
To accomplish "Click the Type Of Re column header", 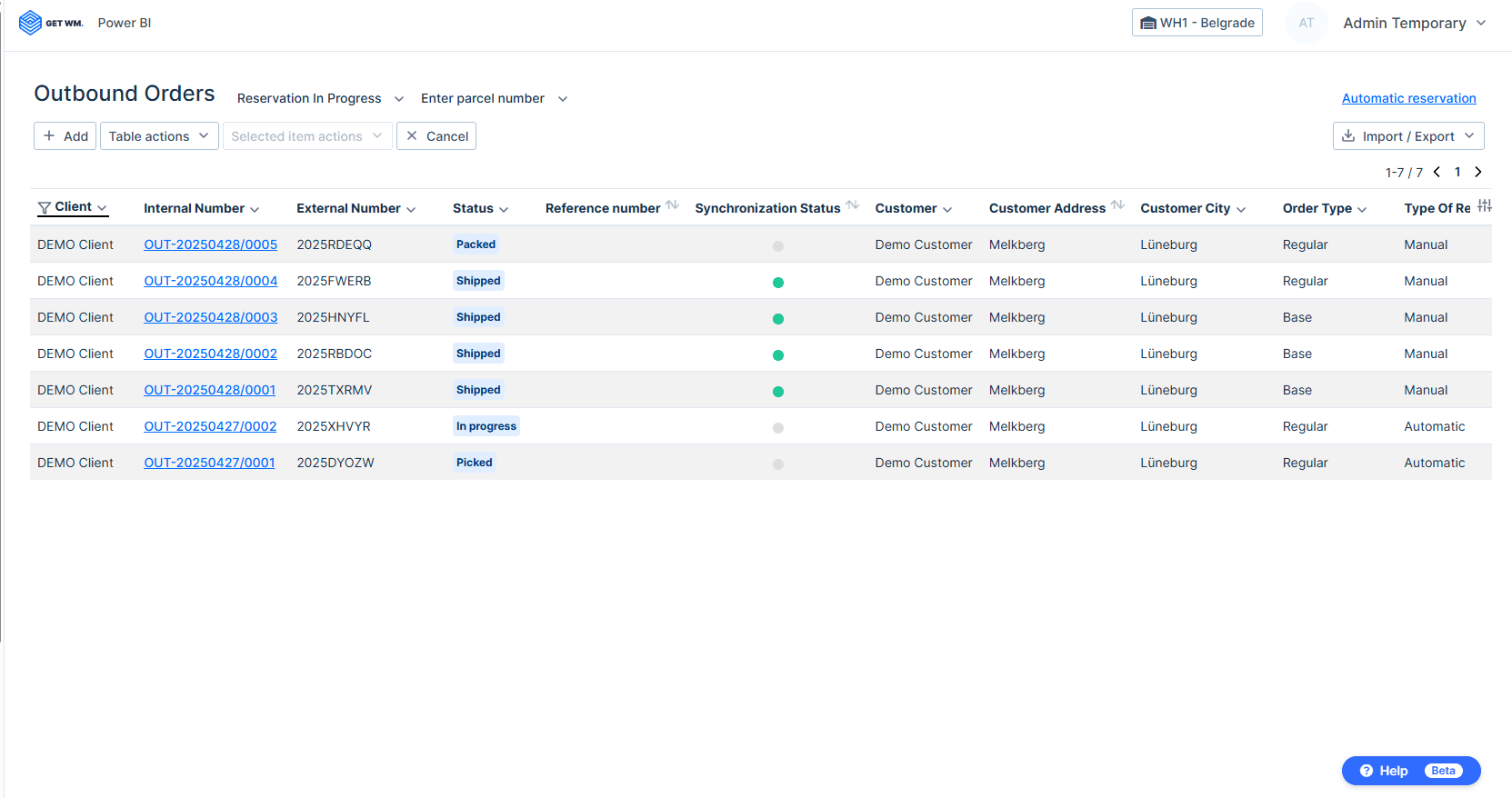I will 1437,208.
